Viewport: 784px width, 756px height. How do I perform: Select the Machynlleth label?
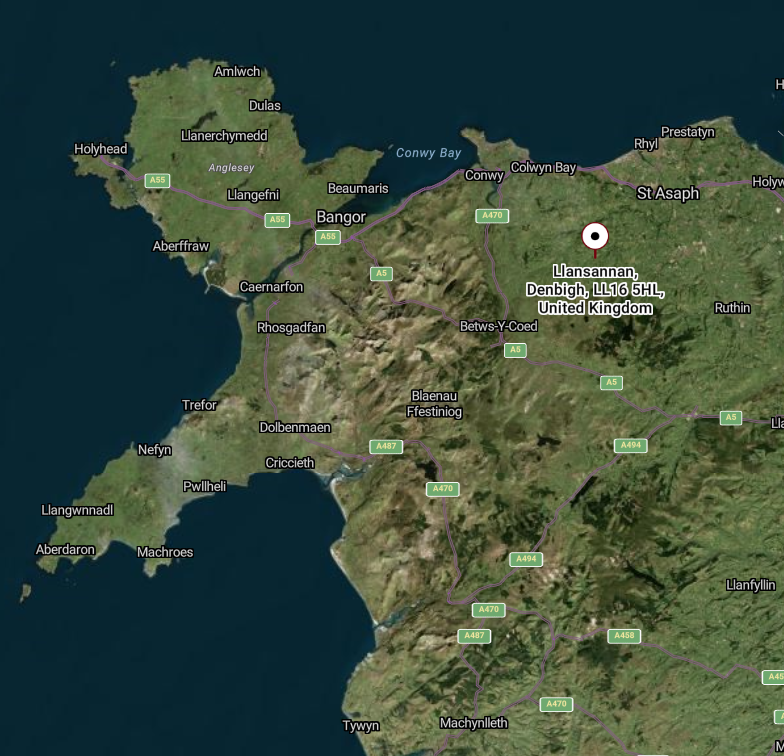(x=474, y=723)
